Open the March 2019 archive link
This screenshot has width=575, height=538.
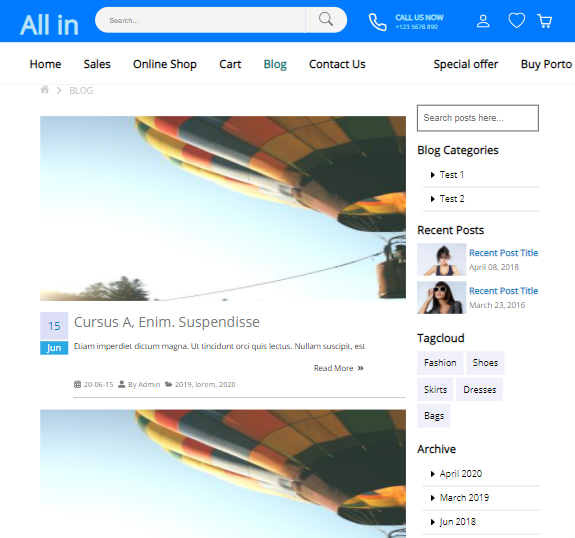click(x=464, y=498)
